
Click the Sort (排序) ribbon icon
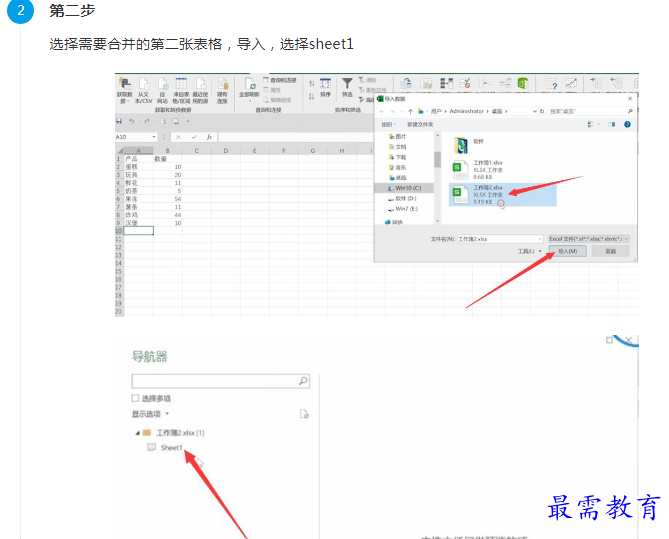point(326,87)
